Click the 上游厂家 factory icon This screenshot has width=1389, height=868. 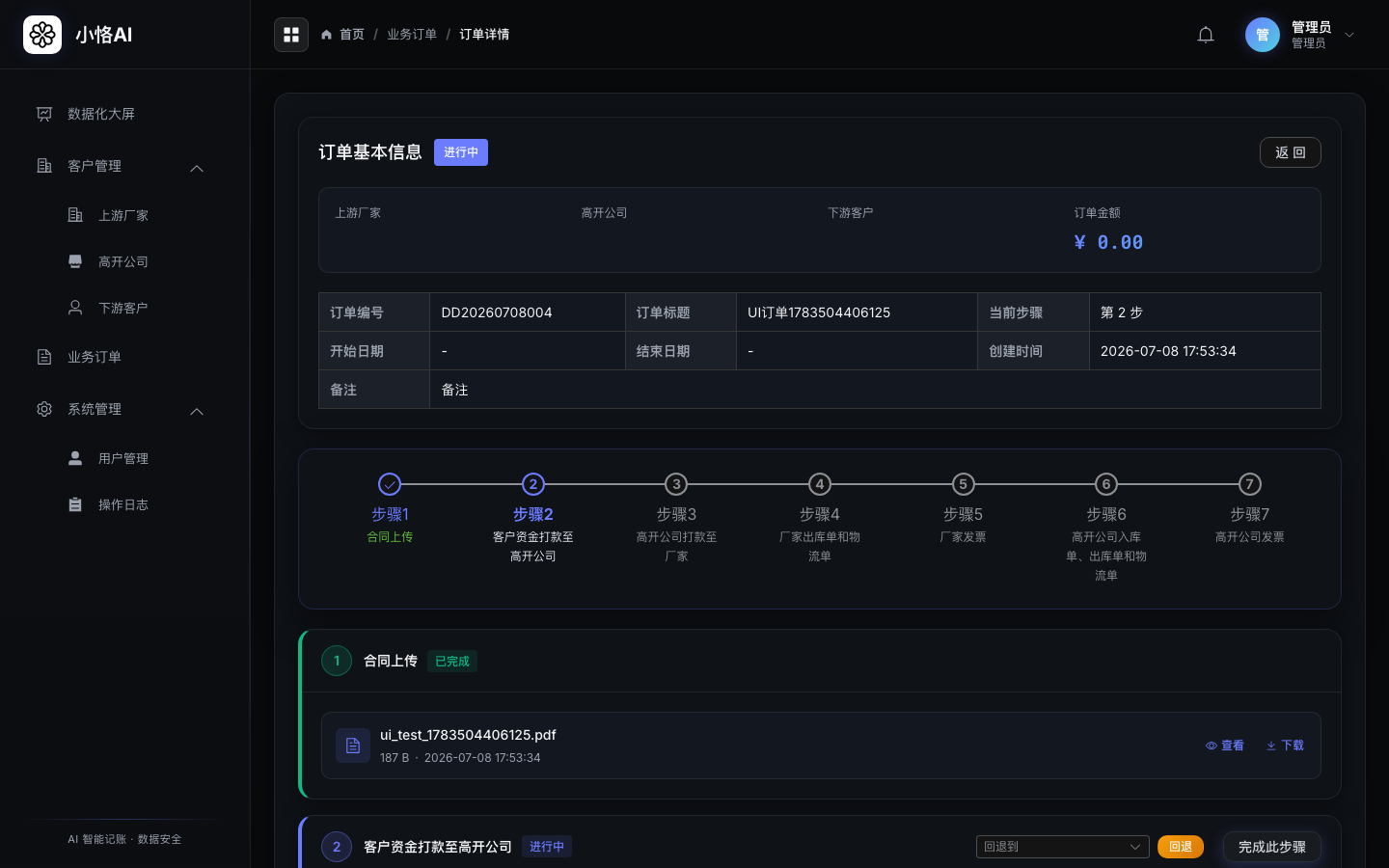[75, 215]
